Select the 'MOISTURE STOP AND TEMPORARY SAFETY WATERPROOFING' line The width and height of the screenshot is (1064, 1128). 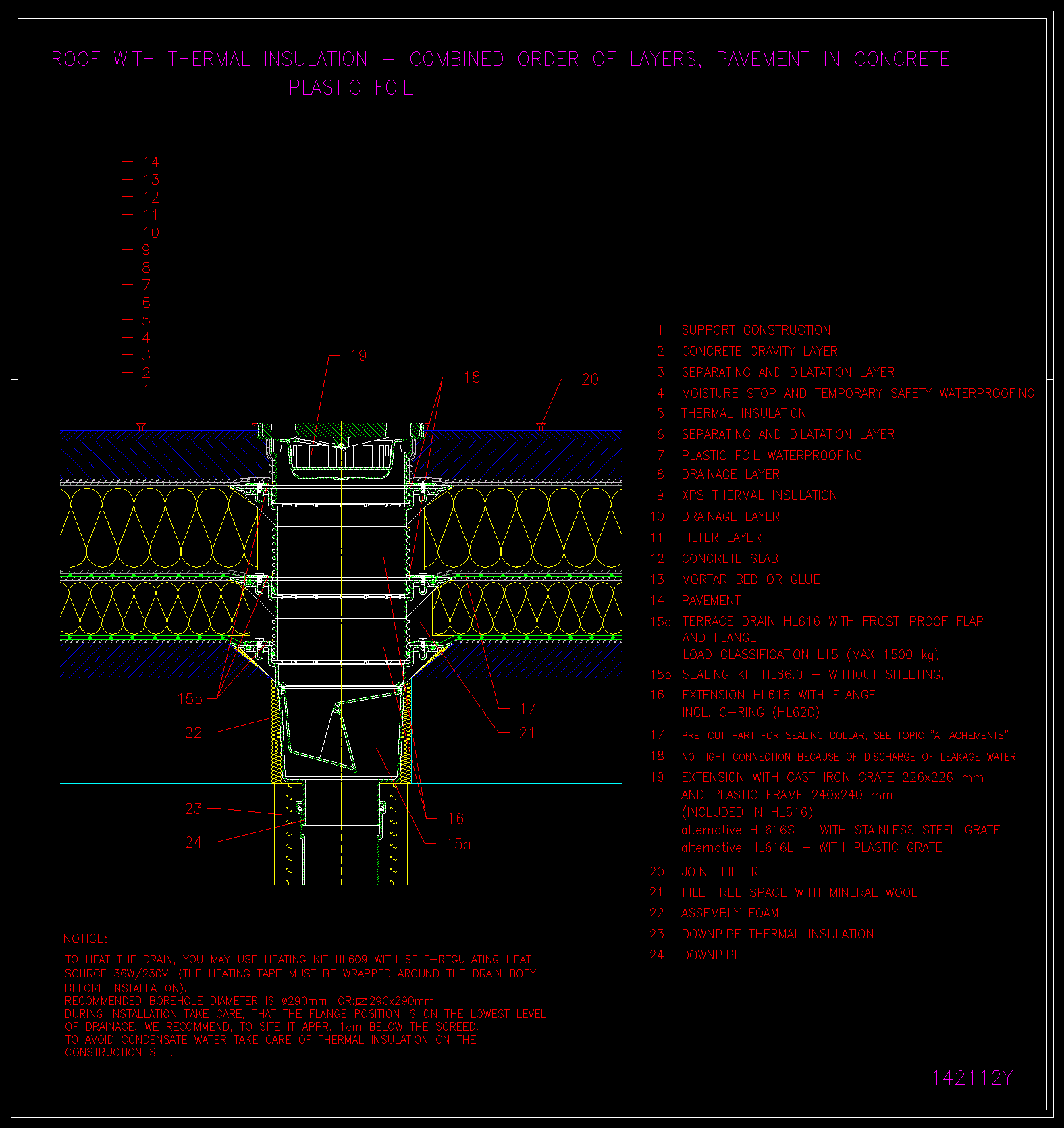[x=858, y=394]
